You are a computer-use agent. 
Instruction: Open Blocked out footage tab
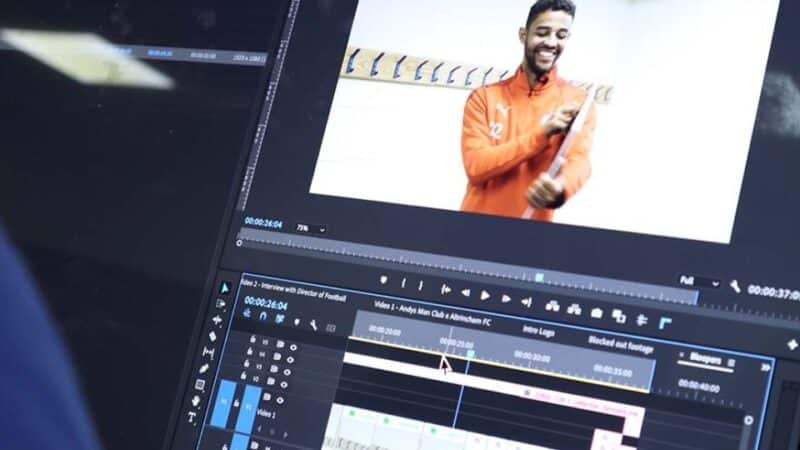click(621, 344)
